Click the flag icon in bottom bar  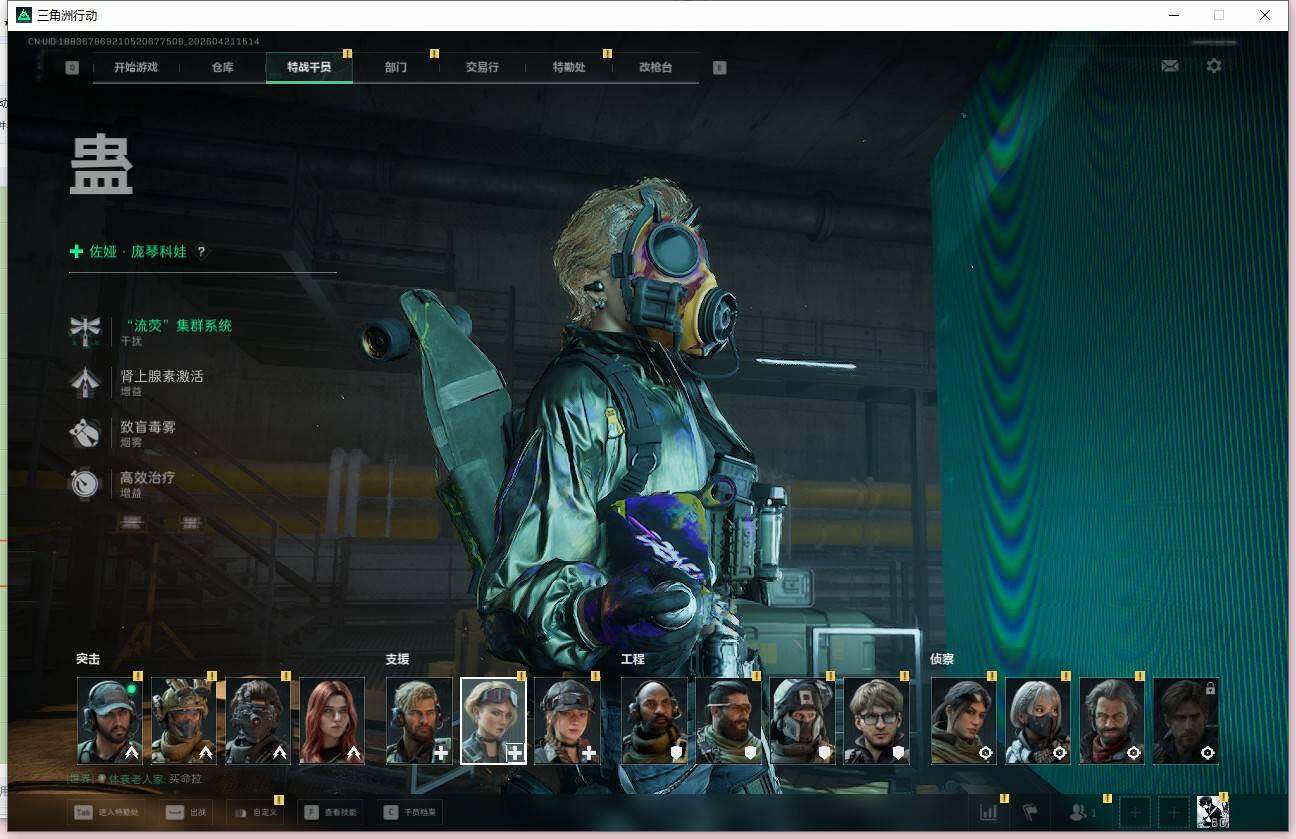pyautogui.click(x=1031, y=812)
